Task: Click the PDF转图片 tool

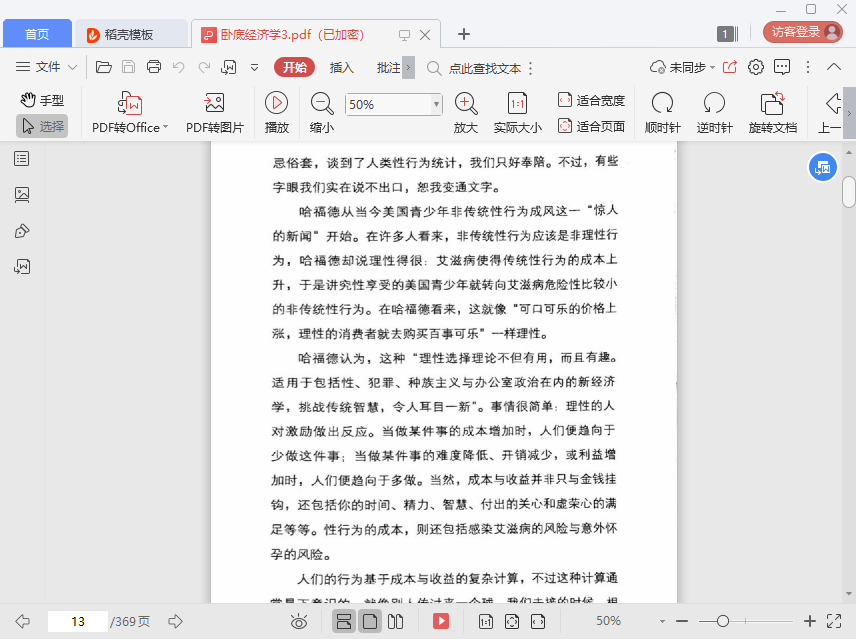Action: pos(215,112)
